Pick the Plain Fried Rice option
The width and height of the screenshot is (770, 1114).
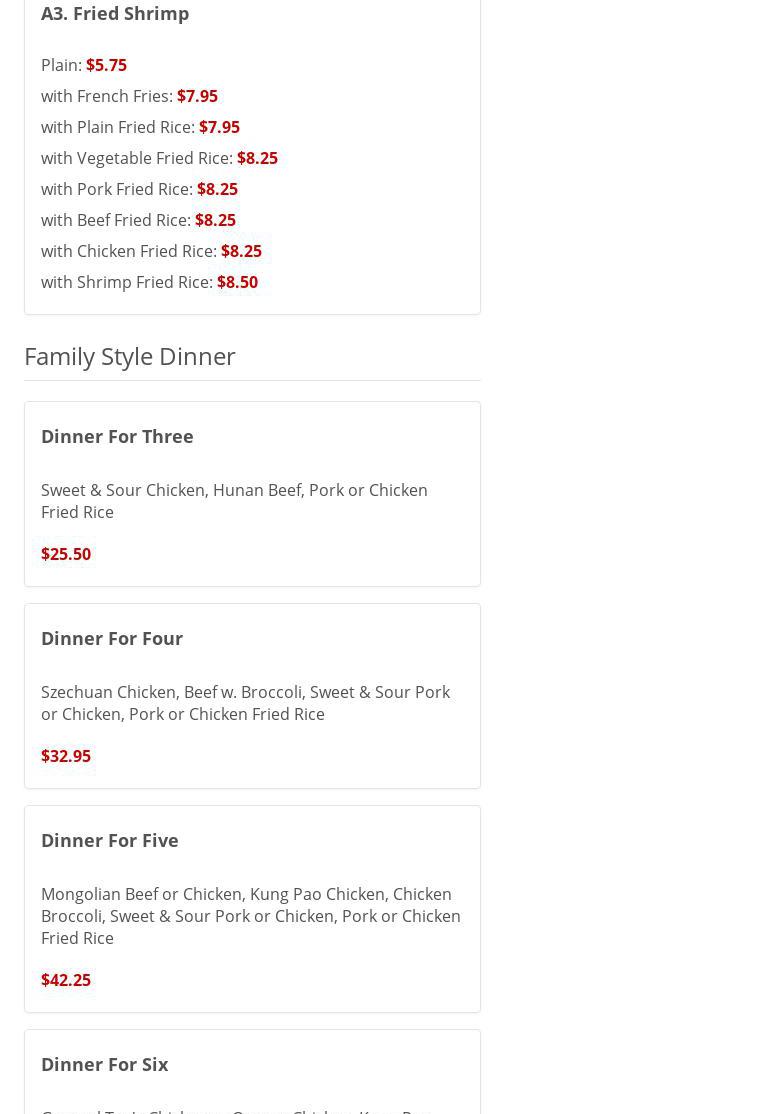[140, 127]
